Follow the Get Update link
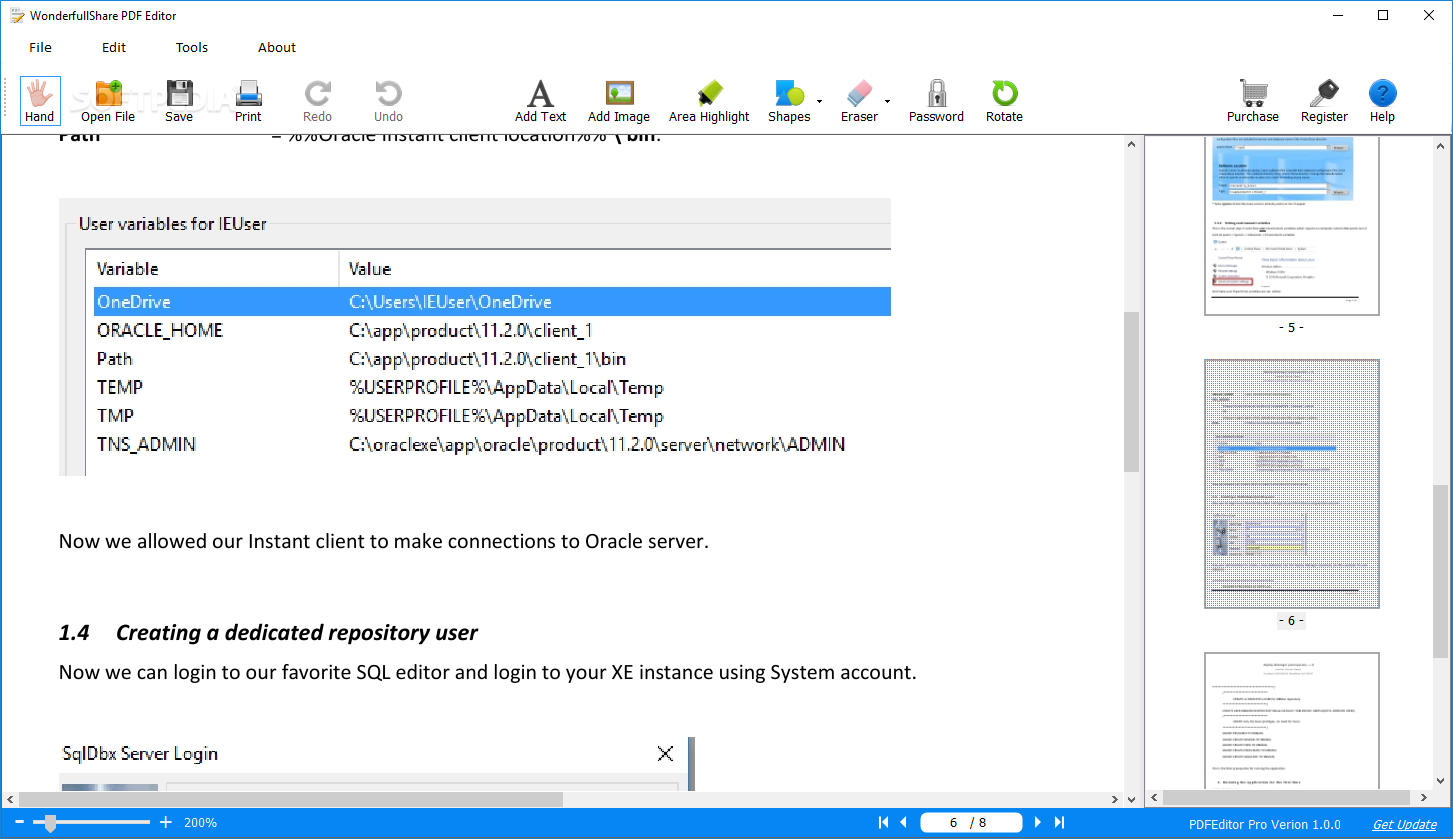The height and width of the screenshot is (839, 1453). pyautogui.click(x=1404, y=824)
